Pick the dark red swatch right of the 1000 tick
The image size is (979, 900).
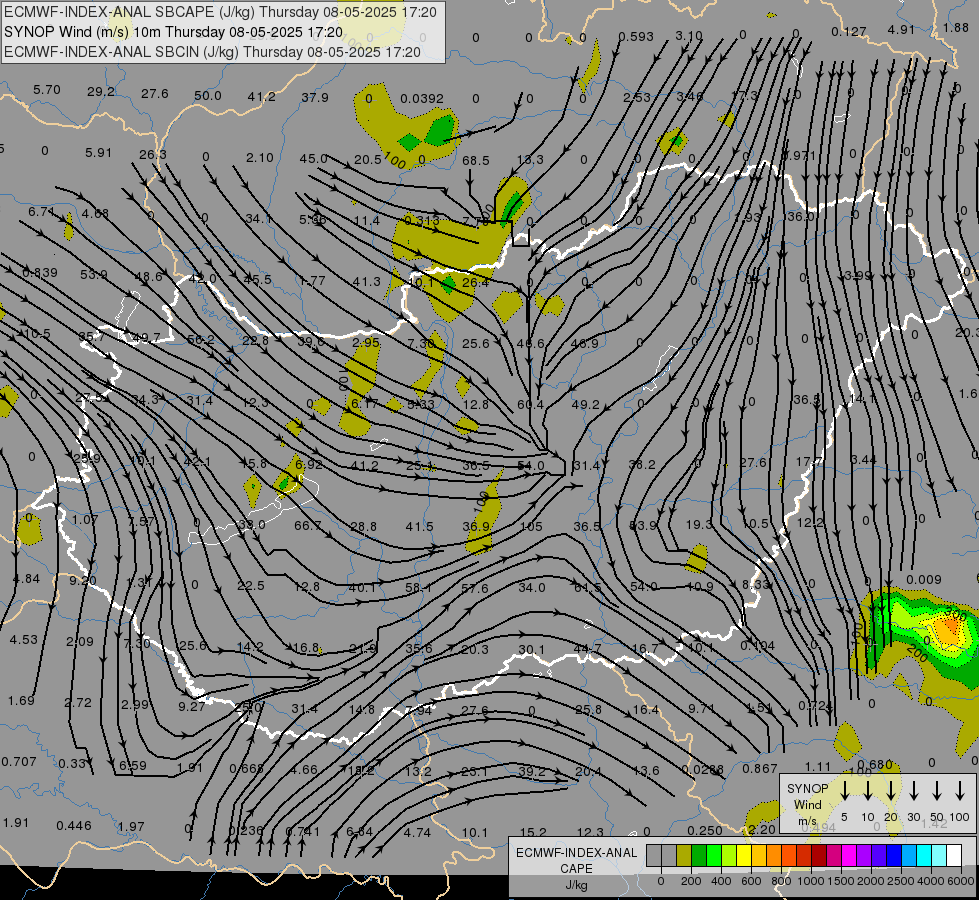click(819, 856)
